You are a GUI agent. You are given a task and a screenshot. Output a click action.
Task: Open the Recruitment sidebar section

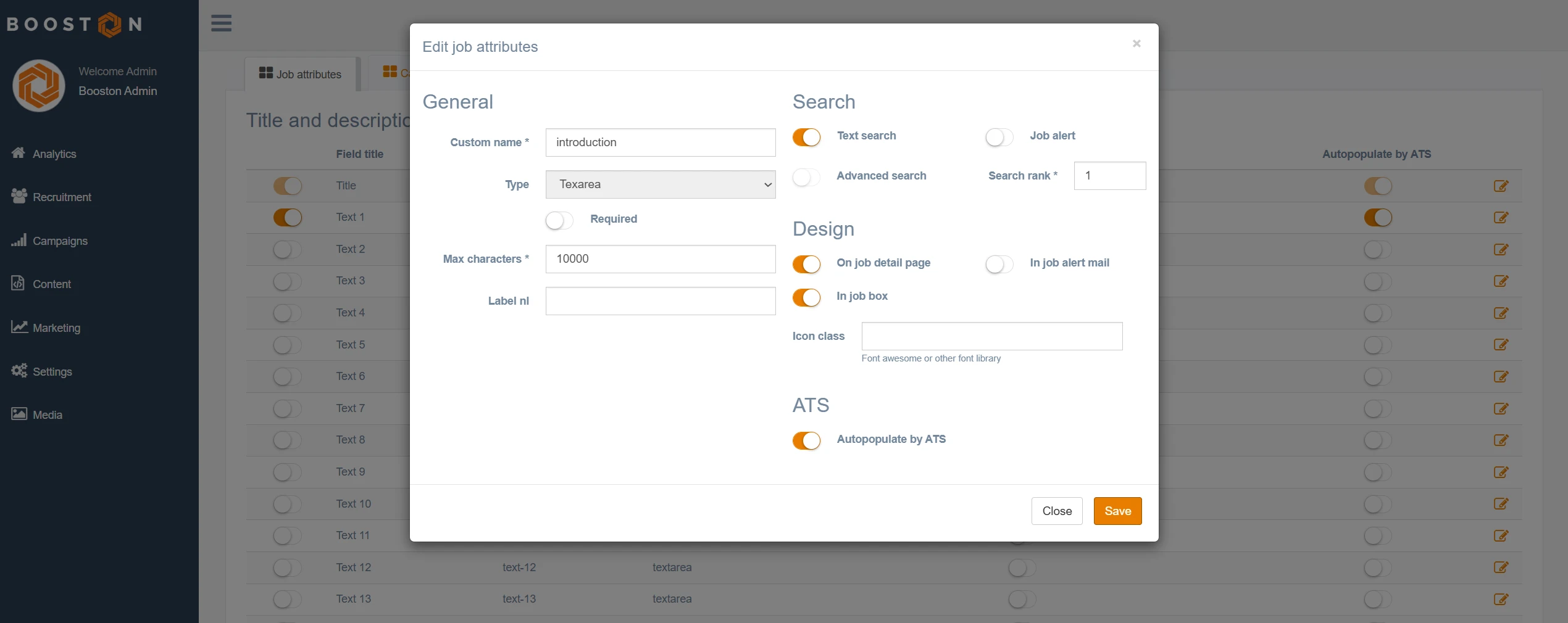coord(61,197)
